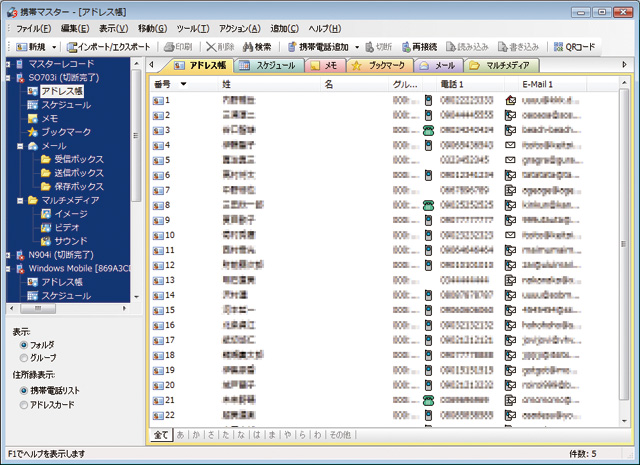Select the アドレスカード radio button

pos(24,405)
